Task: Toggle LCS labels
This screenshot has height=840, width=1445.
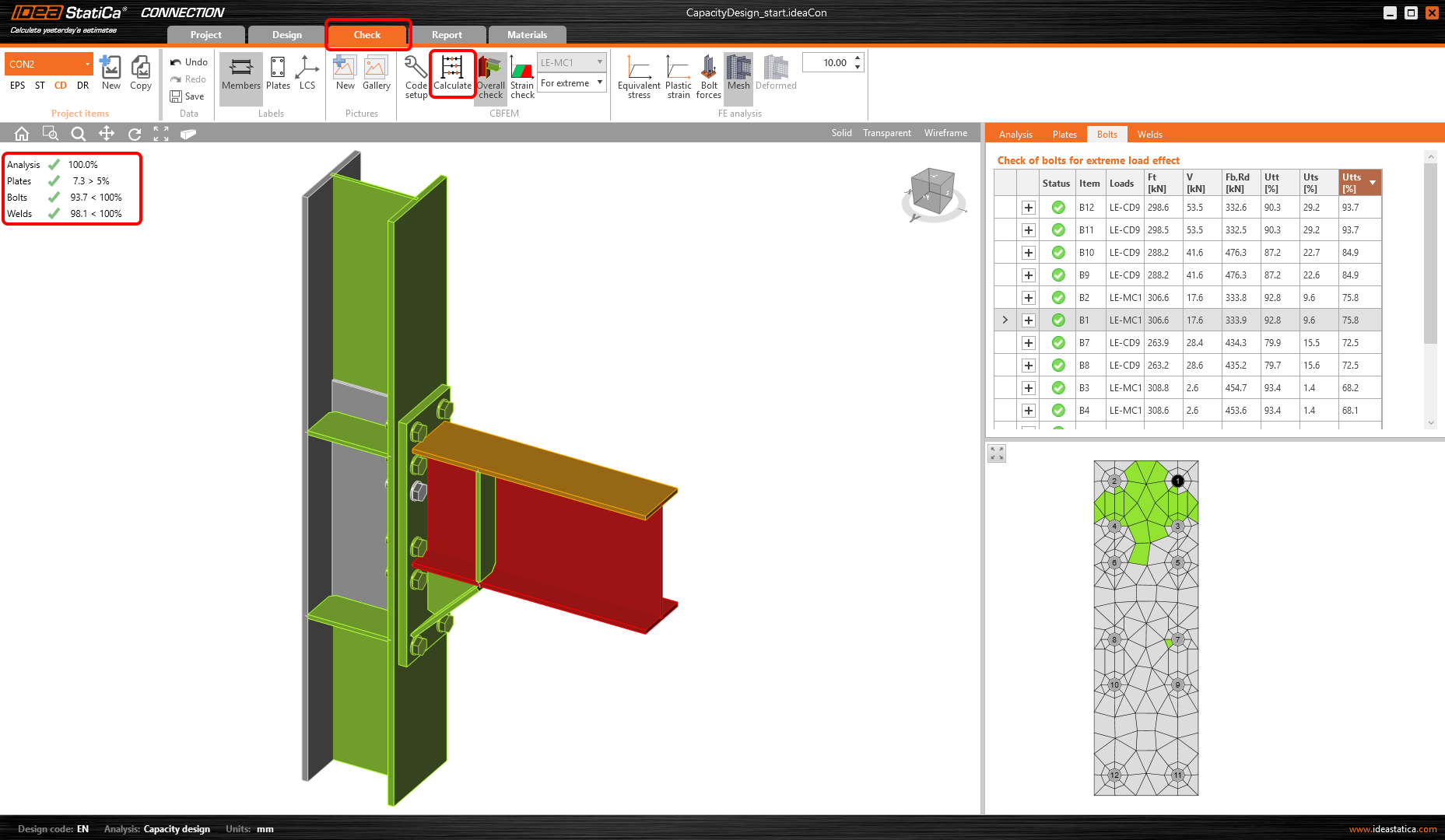Action: (307, 73)
